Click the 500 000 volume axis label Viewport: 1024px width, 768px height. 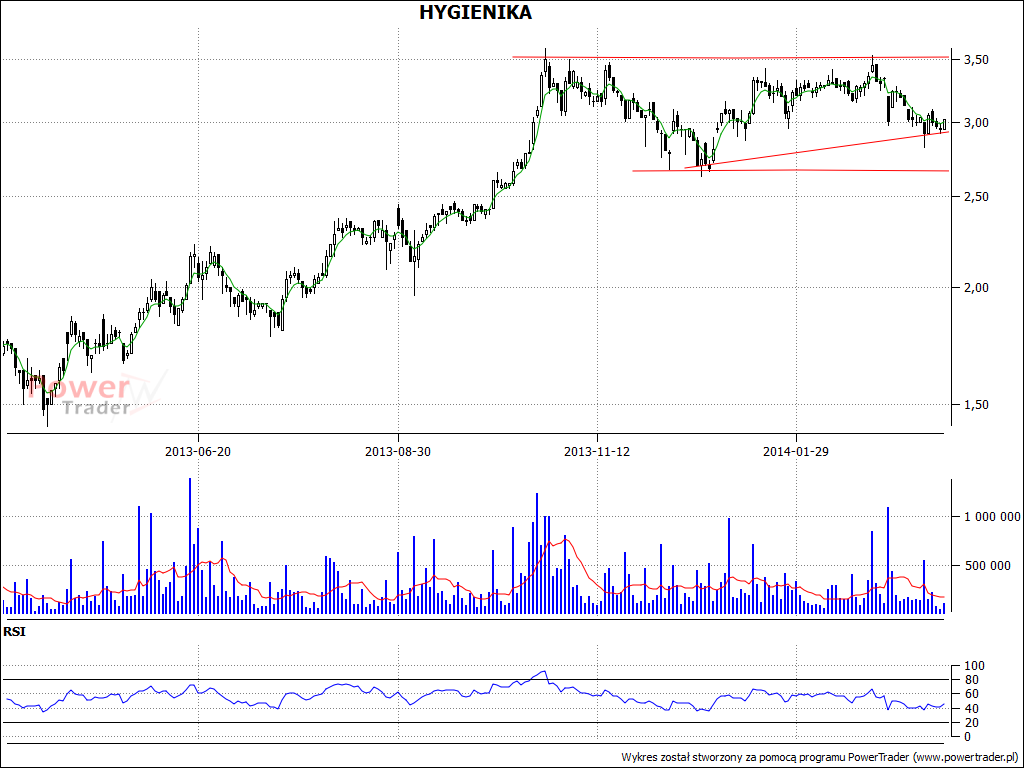pos(987,566)
